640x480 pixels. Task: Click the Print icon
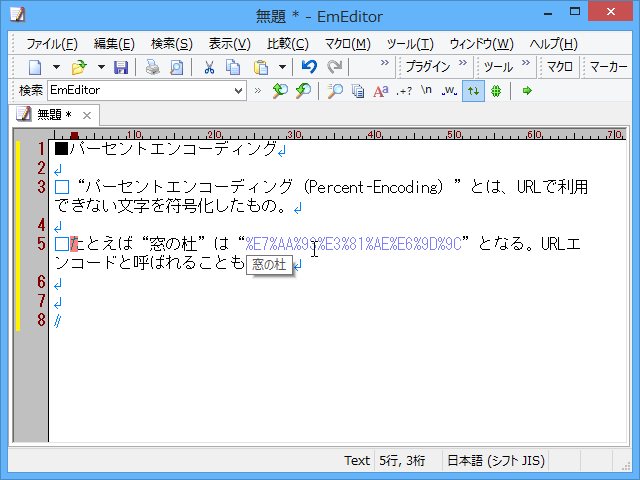(153, 67)
